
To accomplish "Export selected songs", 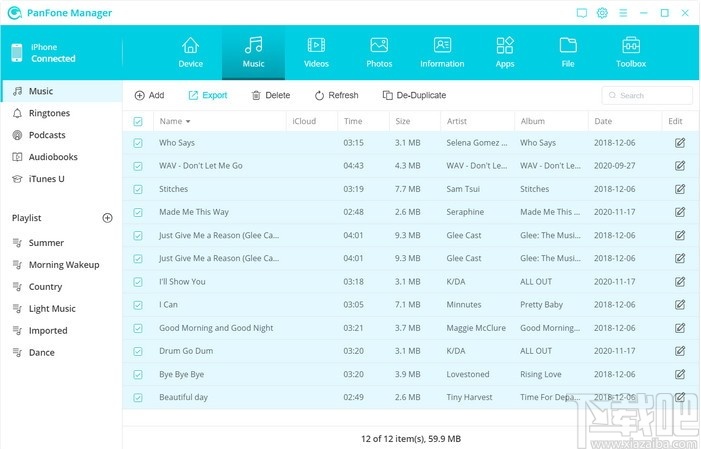I will tap(208, 95).
